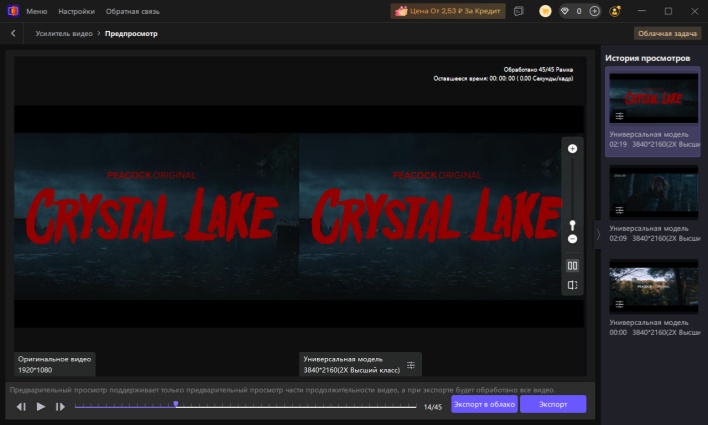Click the 02:19 history entry text
The image size is (708, 425).
point(654,140)
